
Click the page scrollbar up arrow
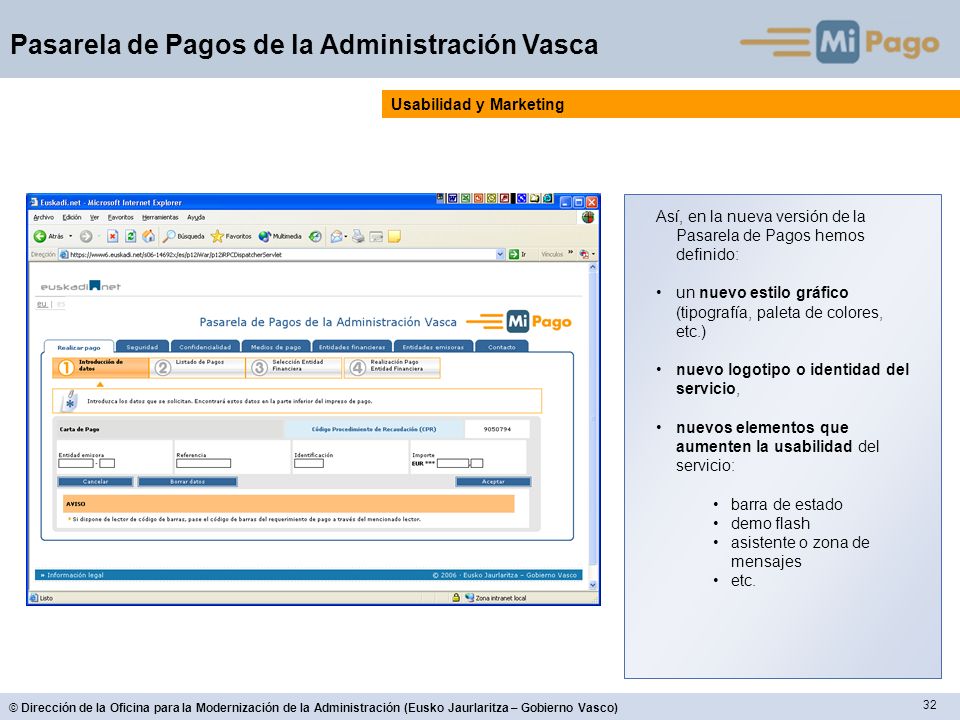click(592, 268)
